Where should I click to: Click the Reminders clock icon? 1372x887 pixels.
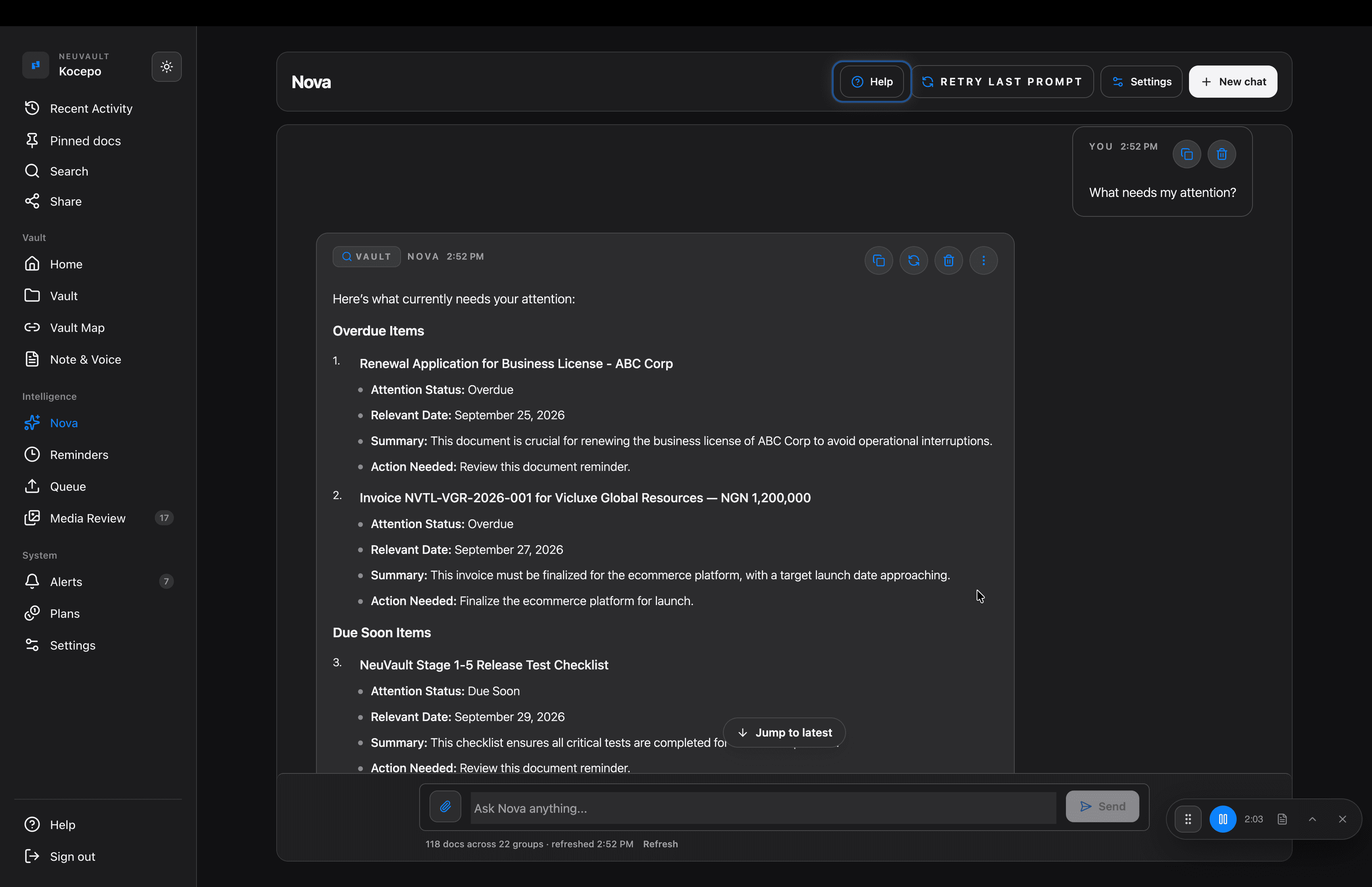32,455
